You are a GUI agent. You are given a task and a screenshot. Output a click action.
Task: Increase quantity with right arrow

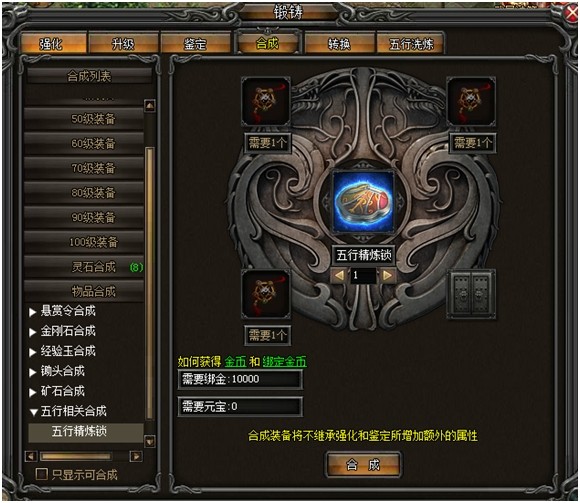click(387, 275)
